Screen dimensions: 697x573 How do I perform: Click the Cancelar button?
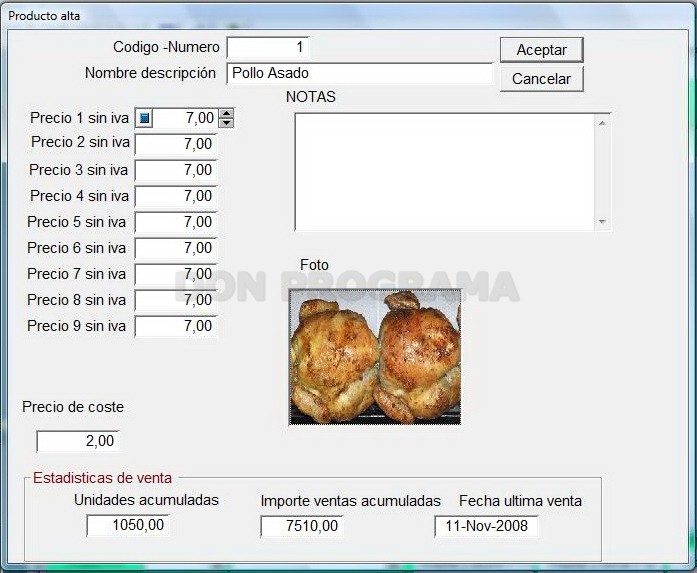(x=541, y=79)
